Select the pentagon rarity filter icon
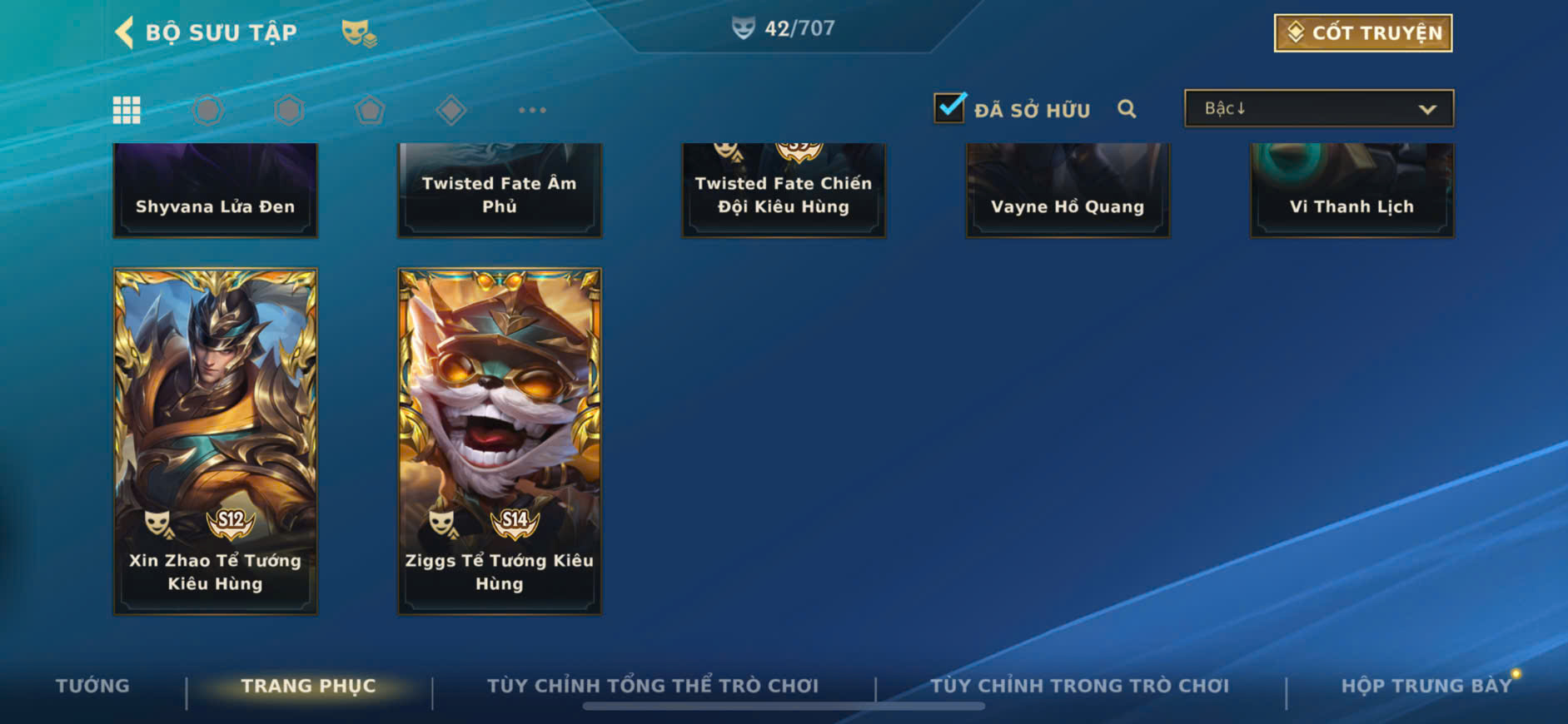The height and width of the screenshot is (724, 1568). pyautogui.click(x=370, y=110)
